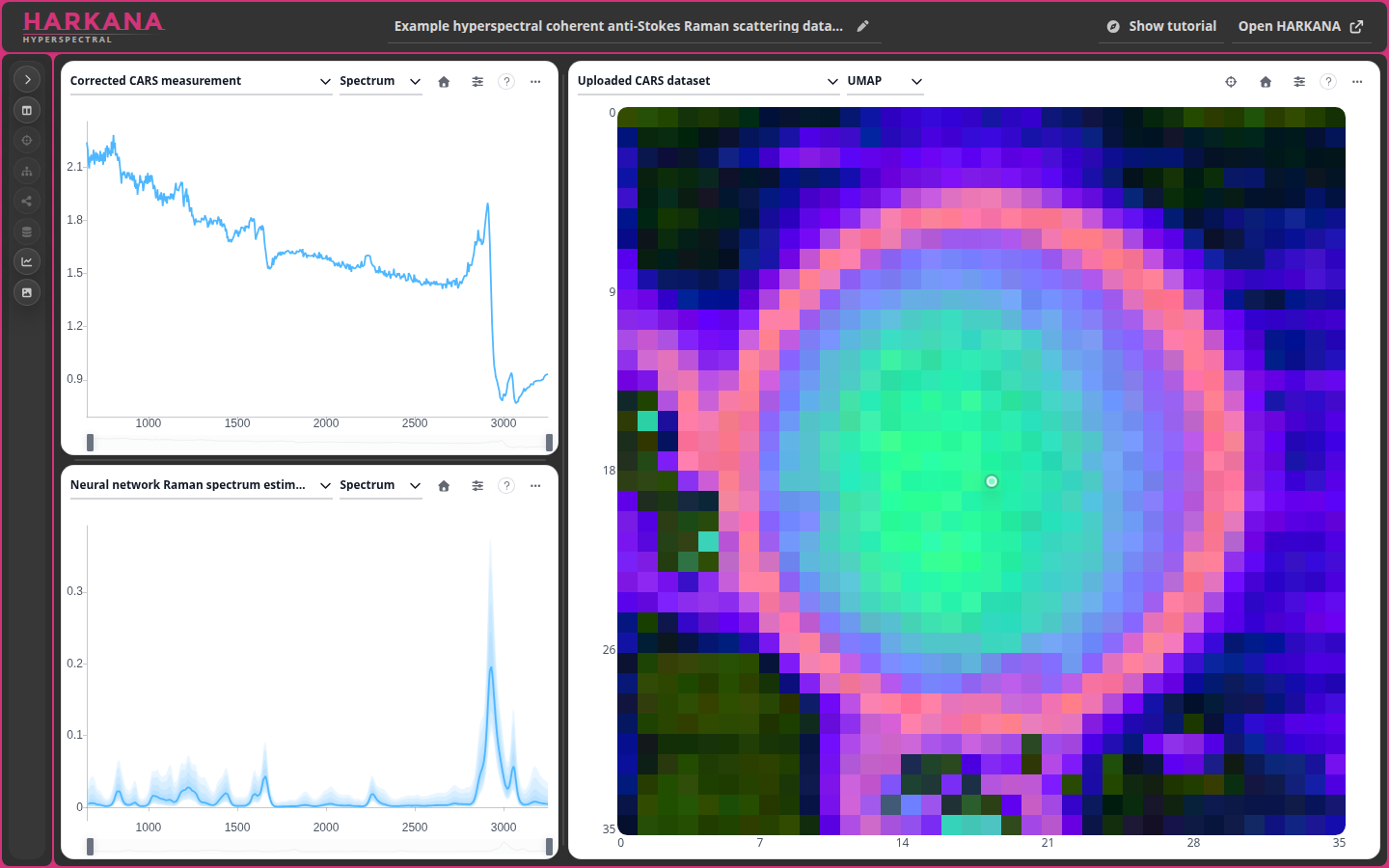Open the layout columns sidebar icon
The width and height of the screenshot is (1389, 868).
[x=27, y=110]
